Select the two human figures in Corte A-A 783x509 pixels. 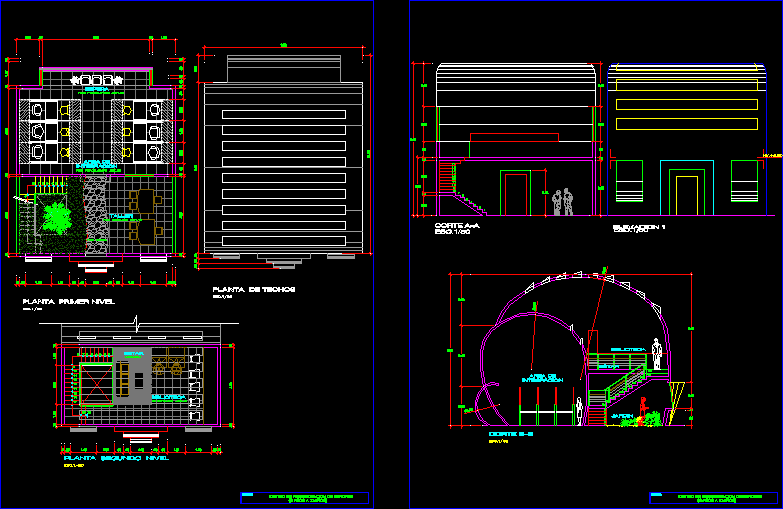(562, 202)
